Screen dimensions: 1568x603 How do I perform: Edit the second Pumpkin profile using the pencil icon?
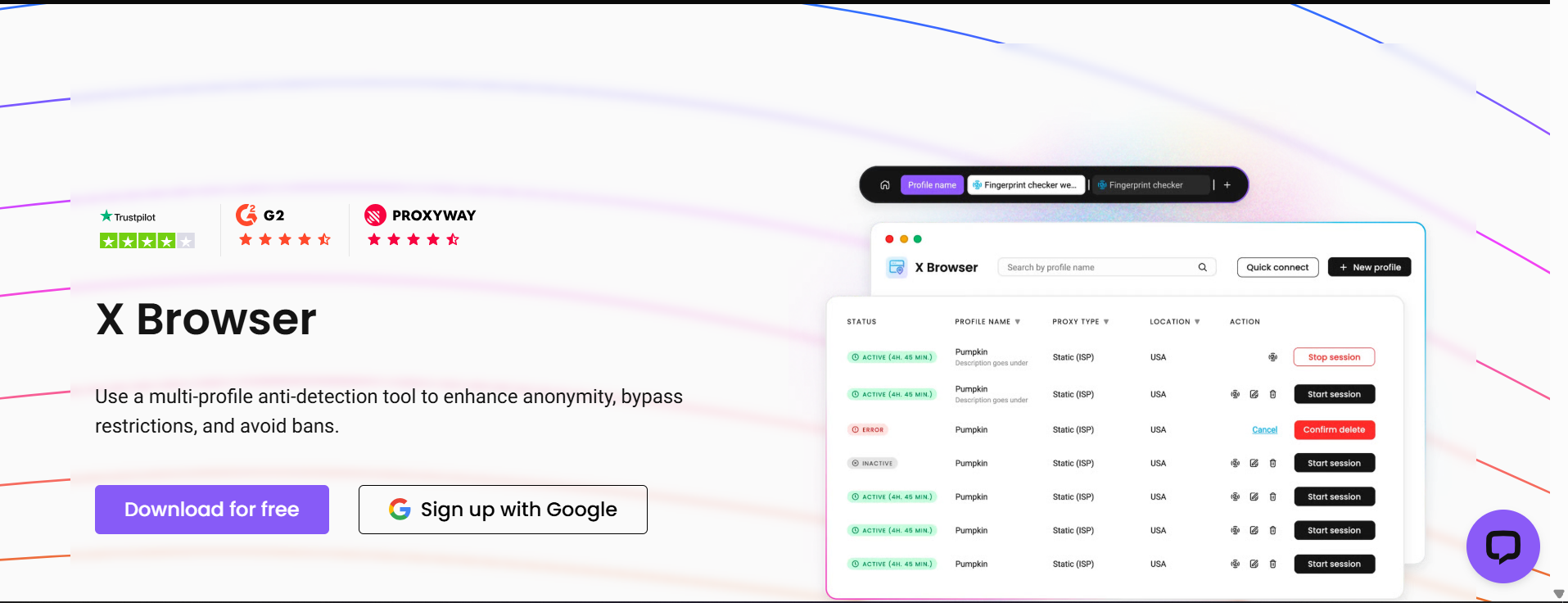1254,394
